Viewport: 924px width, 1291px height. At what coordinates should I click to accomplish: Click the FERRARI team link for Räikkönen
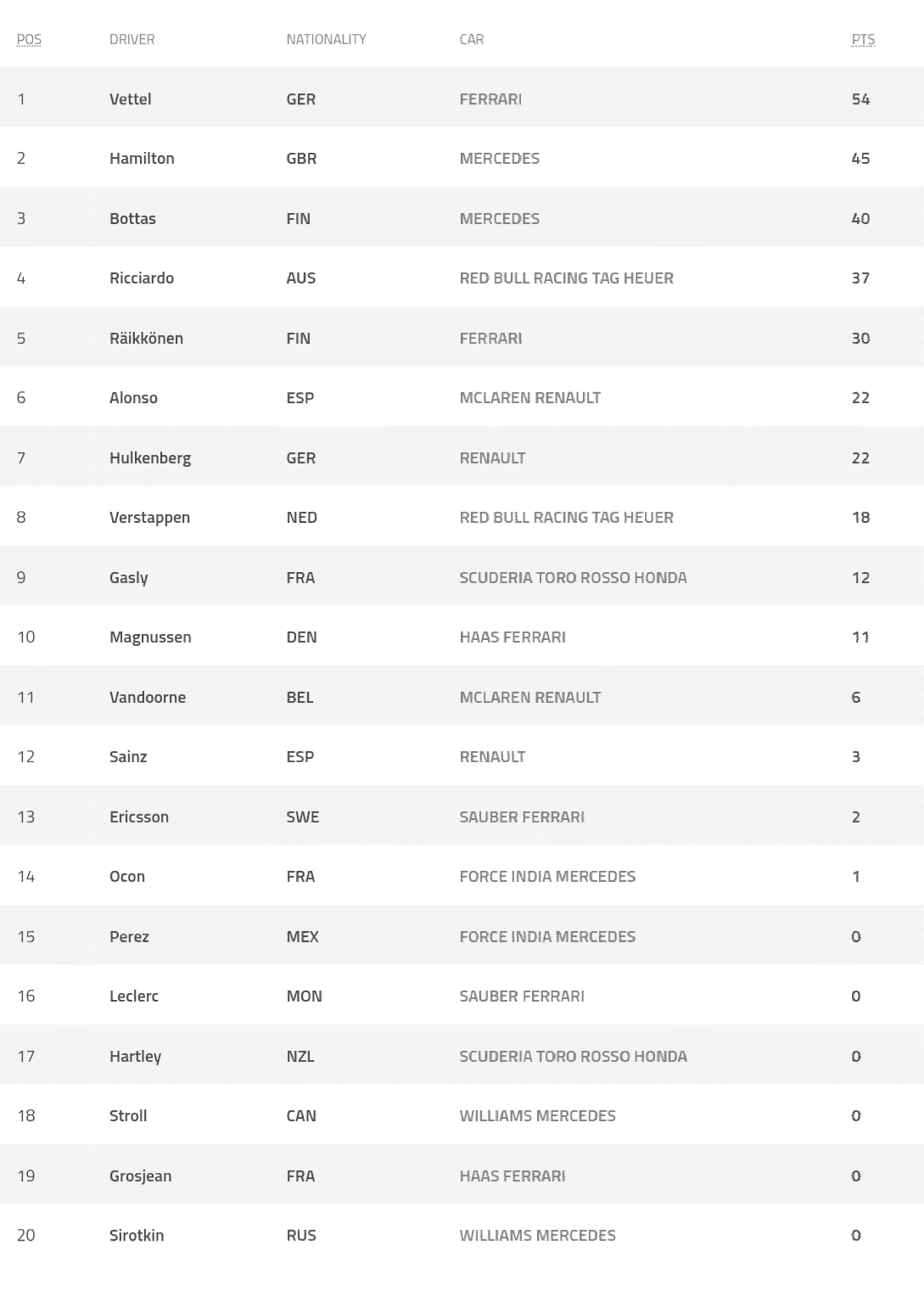click(490, 338)
